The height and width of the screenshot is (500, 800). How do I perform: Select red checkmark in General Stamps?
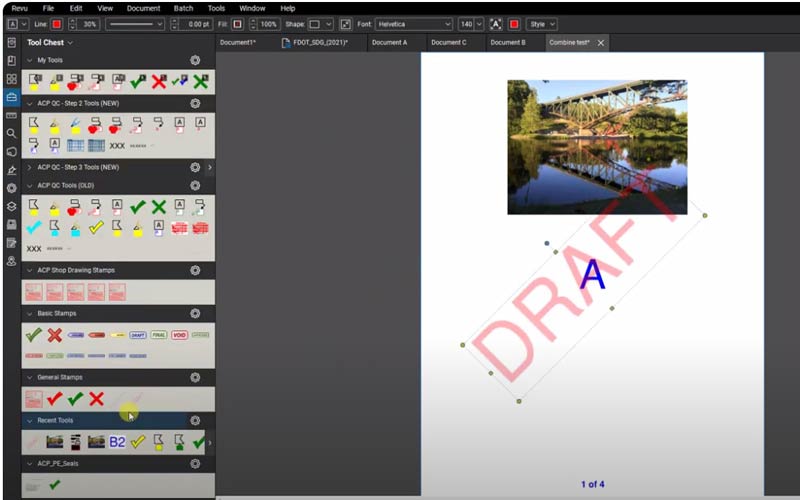point(55,398)
